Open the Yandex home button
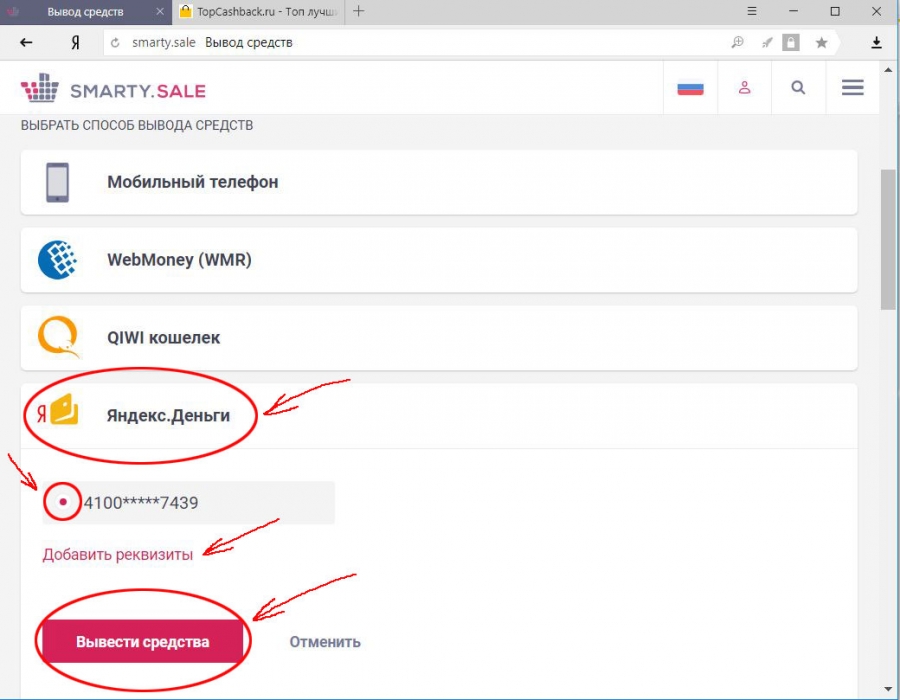The height and width of the screenshot is (700, 900). click(x=75, y=42)
